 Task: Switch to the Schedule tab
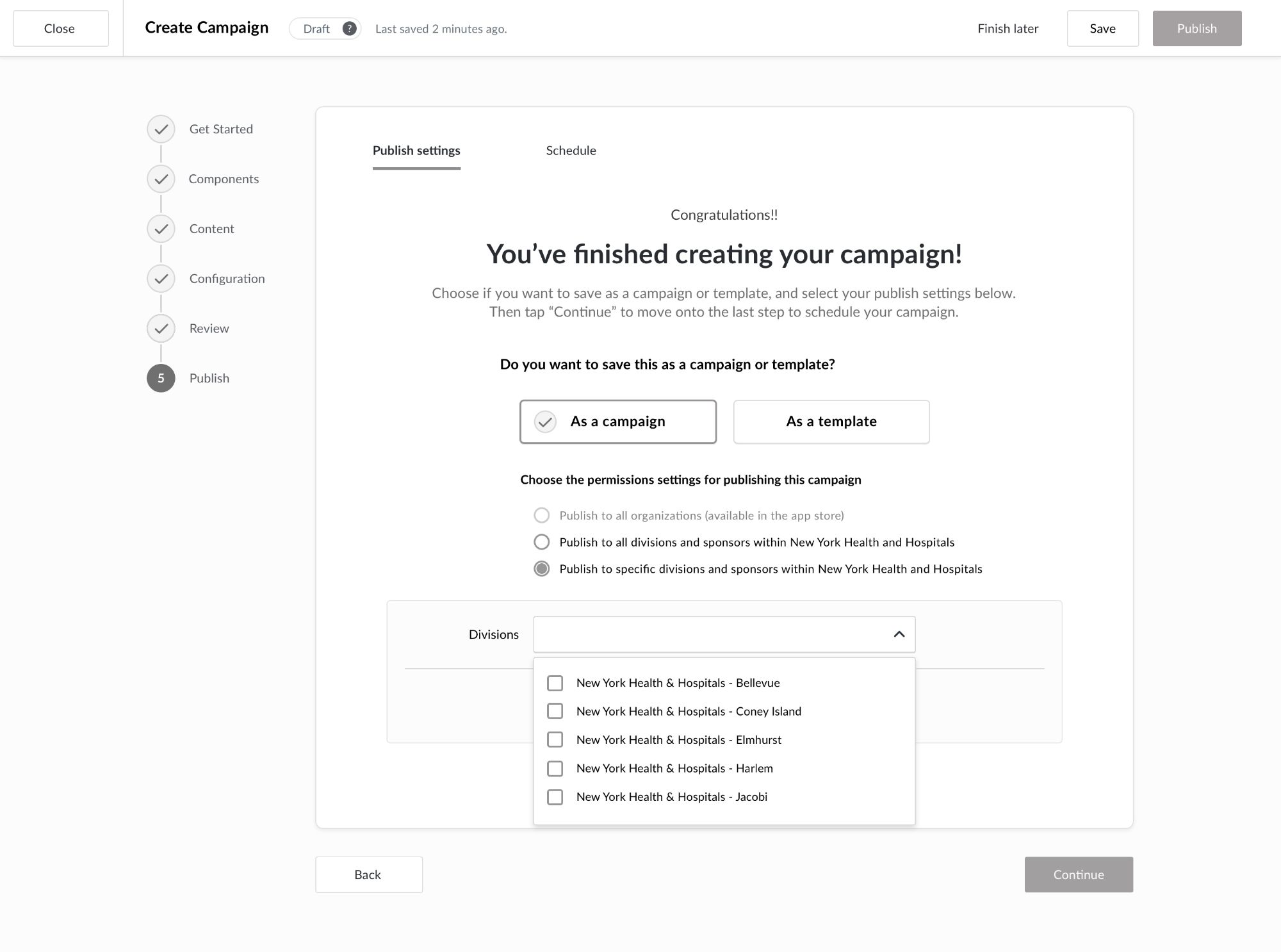coord(571,151)
